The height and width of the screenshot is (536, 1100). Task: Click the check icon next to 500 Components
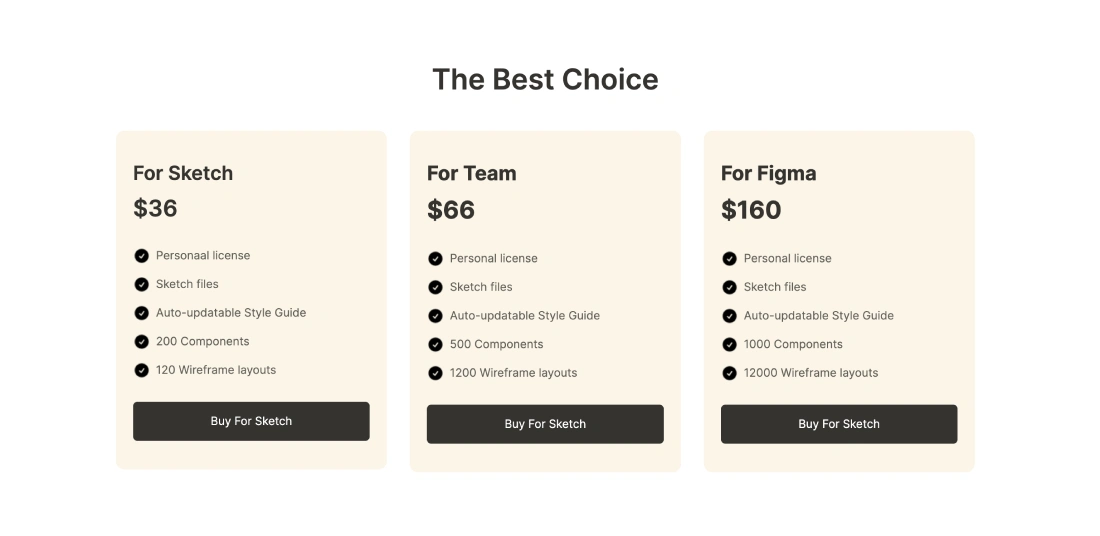coord(435,345)
